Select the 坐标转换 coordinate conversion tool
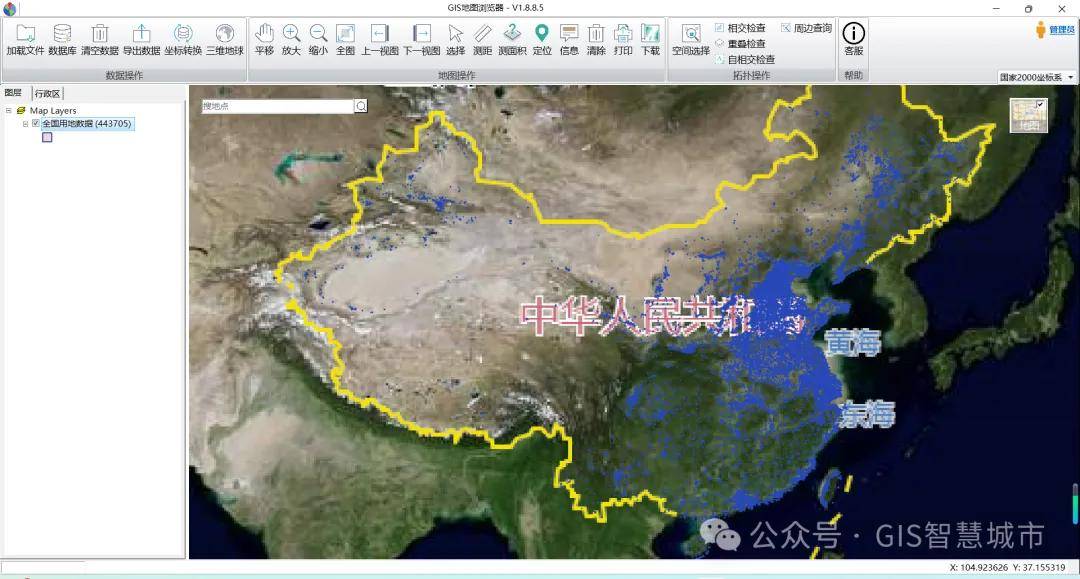 coord(183,39)
